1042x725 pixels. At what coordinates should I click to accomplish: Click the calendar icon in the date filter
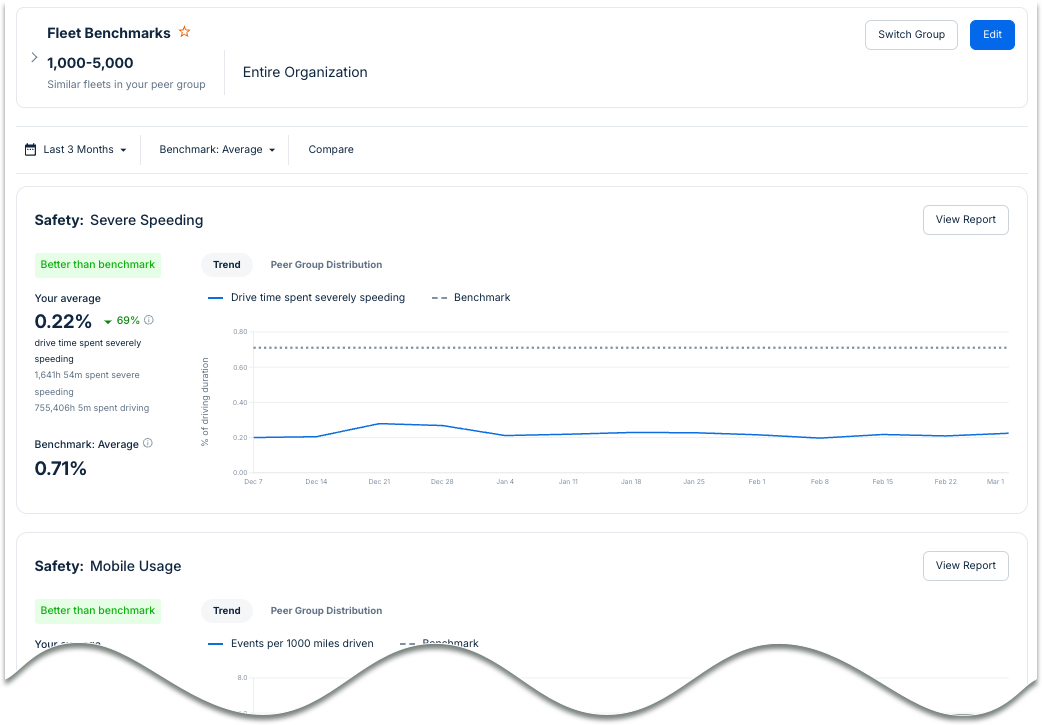[x=29, y=148]
